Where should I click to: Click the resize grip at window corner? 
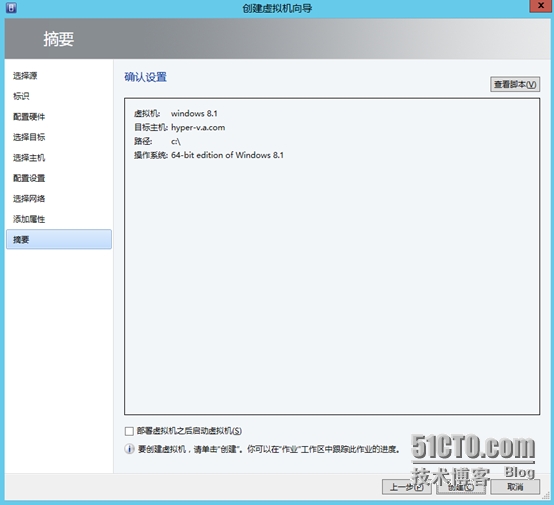pyautogui.click(x=546, y=495)
